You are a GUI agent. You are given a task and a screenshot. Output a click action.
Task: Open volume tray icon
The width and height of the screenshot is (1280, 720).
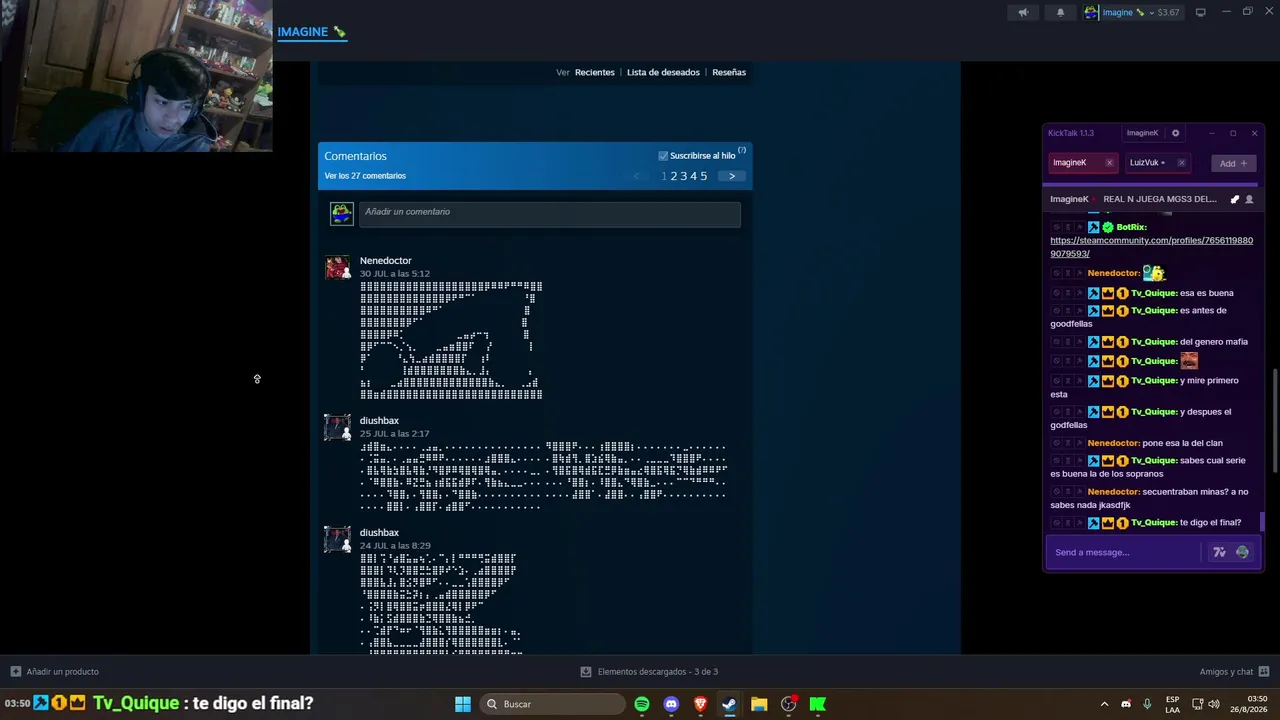(1214, 704)
